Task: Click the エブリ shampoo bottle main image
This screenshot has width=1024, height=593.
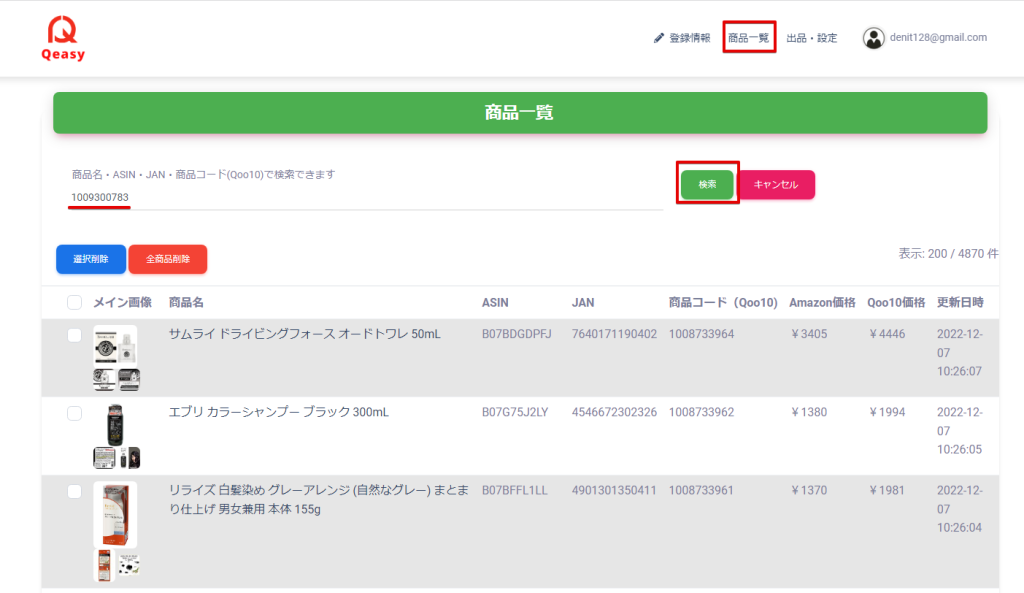Action: 115,424
